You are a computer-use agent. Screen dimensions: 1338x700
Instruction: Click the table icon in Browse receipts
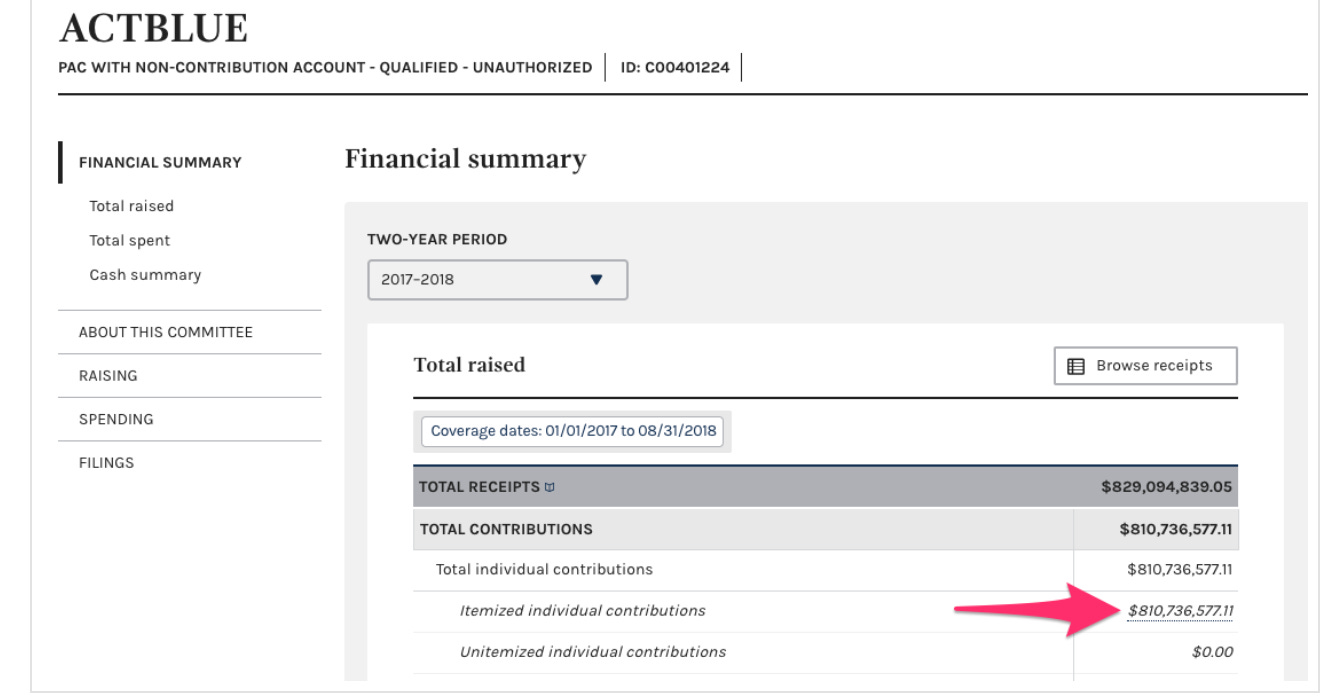[1076, 366]
